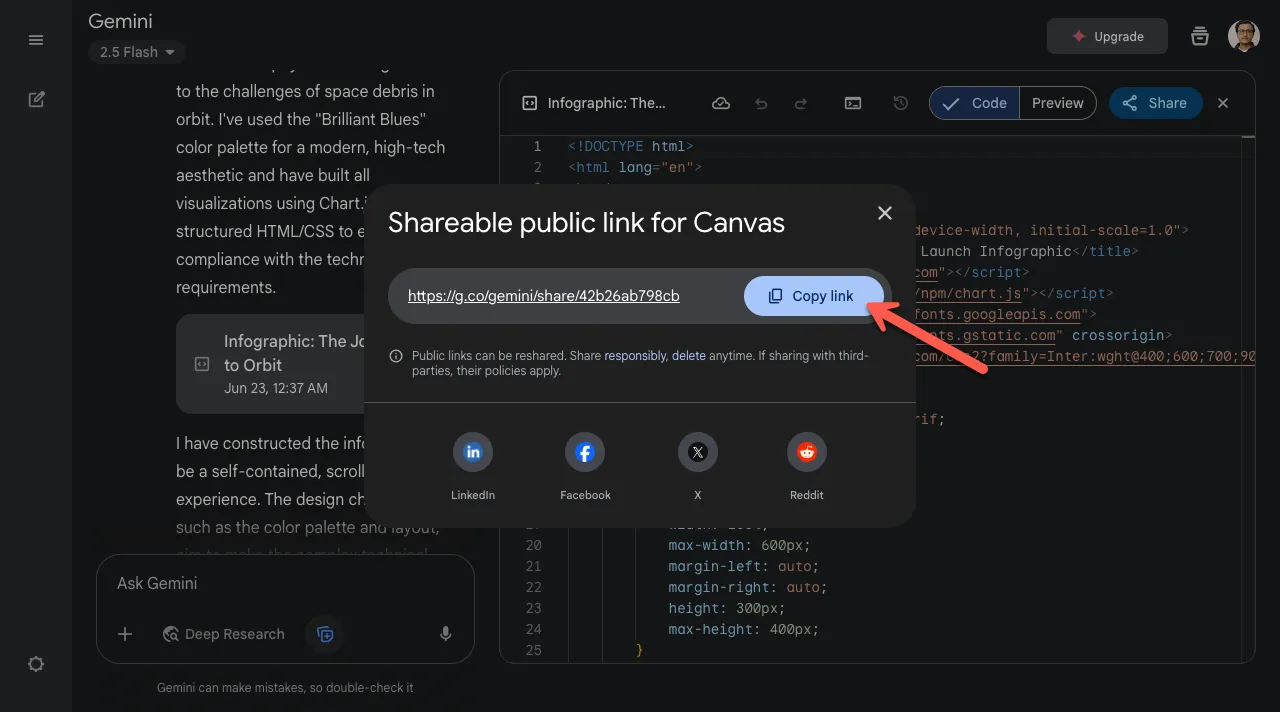Redo the Canvas change
Screen dimensions: 1280x712
coord(800,103)
